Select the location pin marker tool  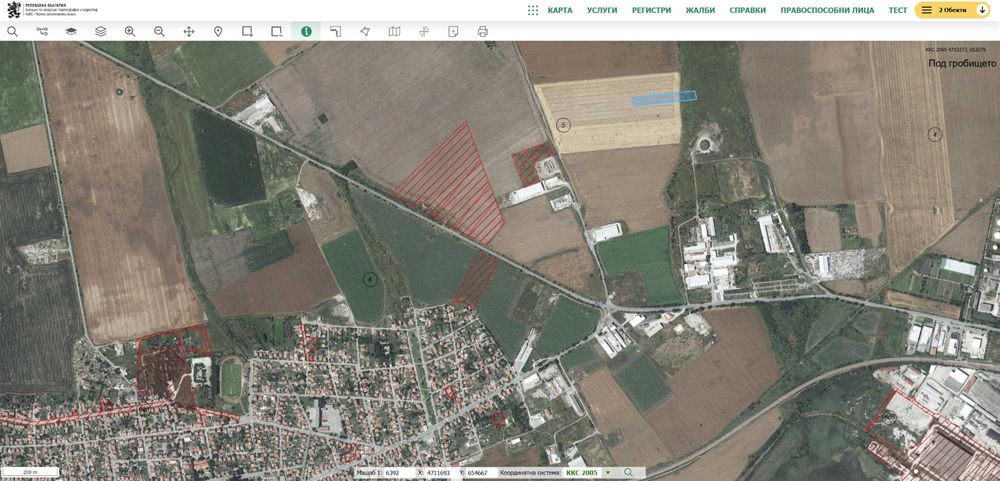point(218,31)
